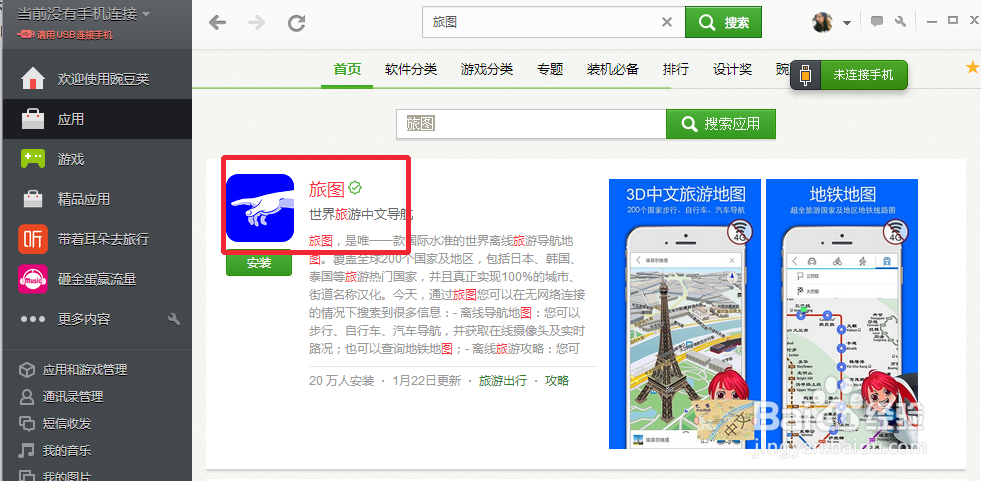Image resolution: width=981 pixels, height=481 pixels.
Task: Click the wrench beside 更多内容
Action: pos(174,319)
